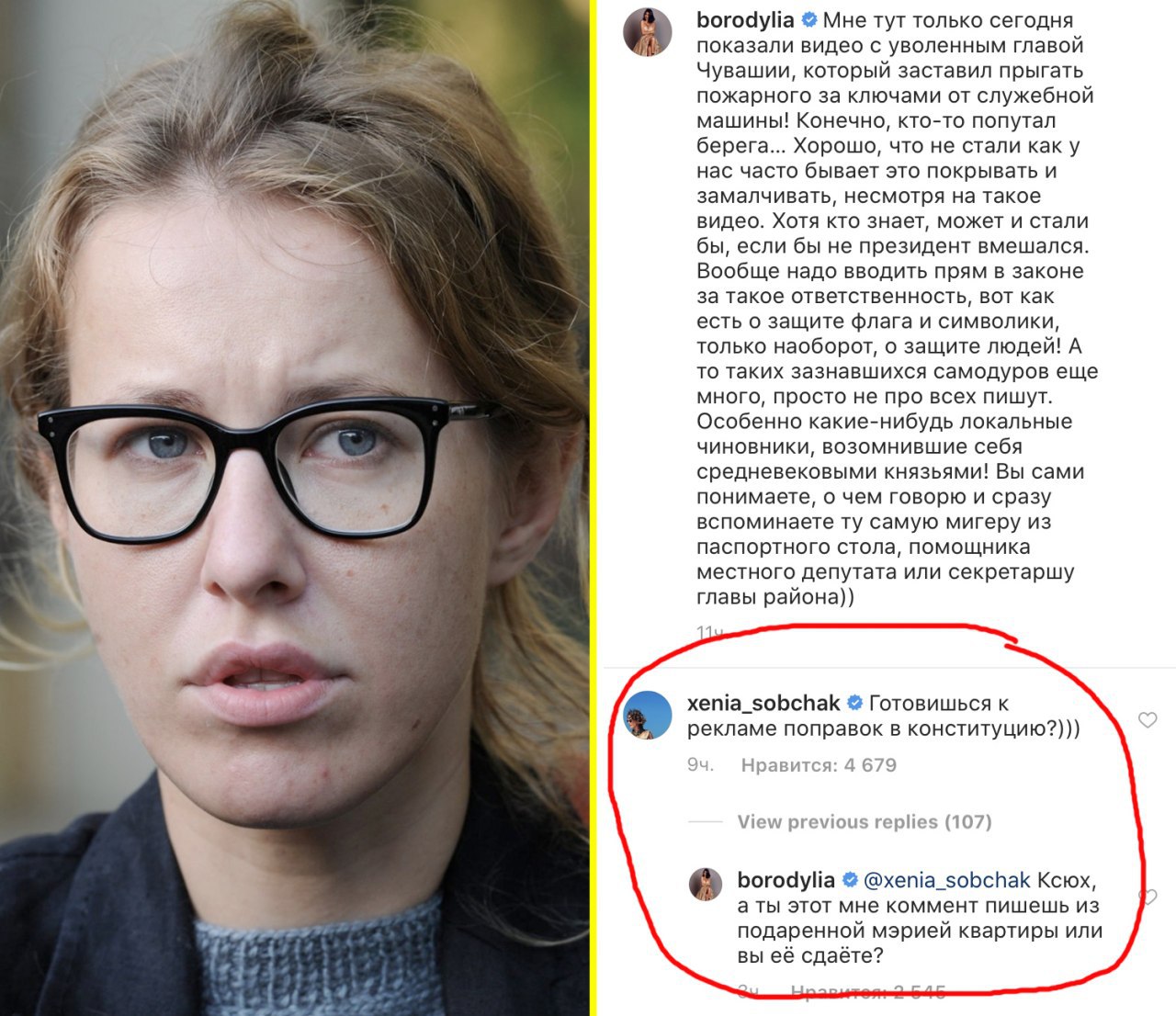1176x1016 pixels.
Task: Click verified badge in borodylia's reply
Action: pos(850,880)
